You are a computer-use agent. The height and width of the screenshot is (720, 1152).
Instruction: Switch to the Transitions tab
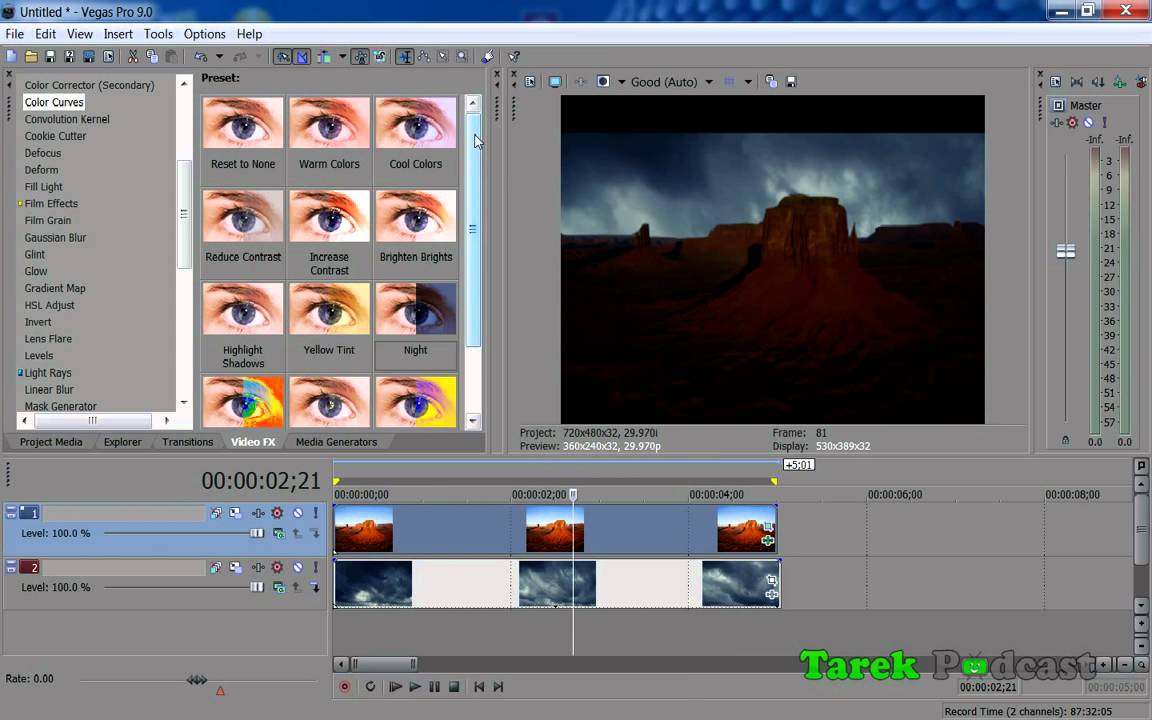[x=187, y=442]
